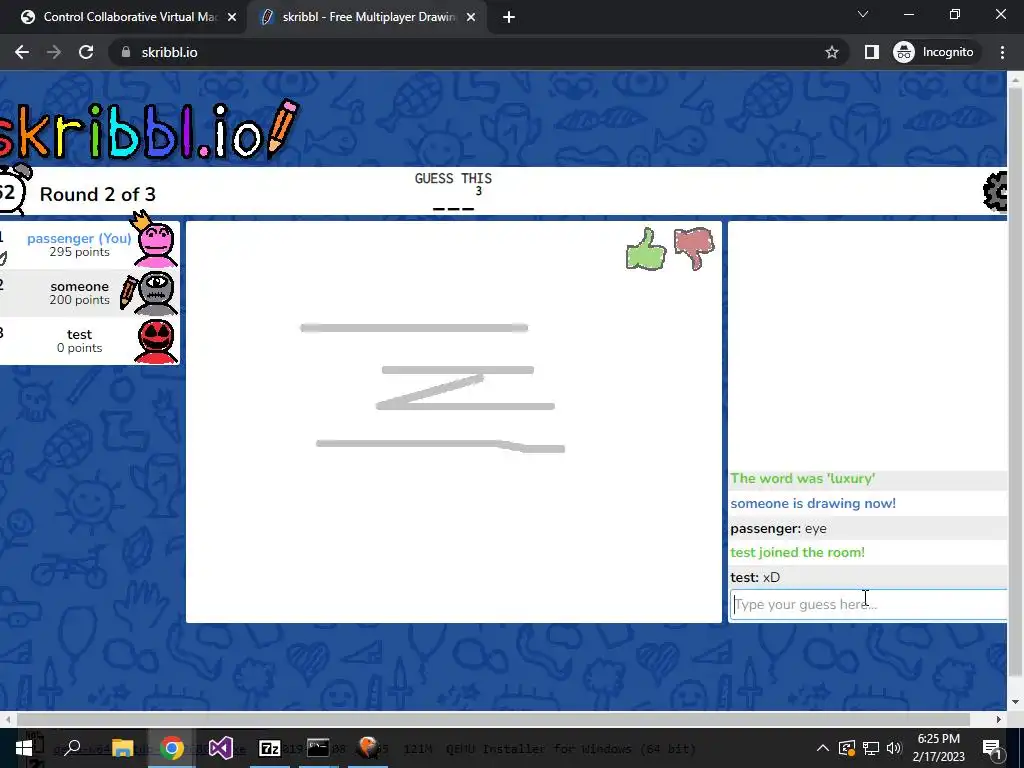Open Windows taskbar search
Viewport: 1024px width, 768px height.
(72, 748)
